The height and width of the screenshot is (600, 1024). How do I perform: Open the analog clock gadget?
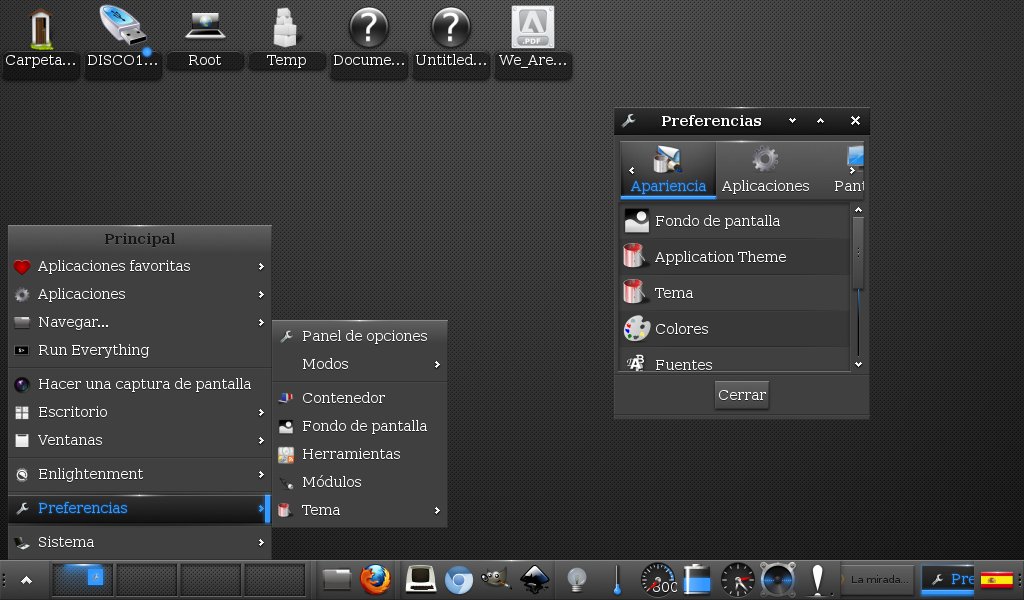click(737, 579)
